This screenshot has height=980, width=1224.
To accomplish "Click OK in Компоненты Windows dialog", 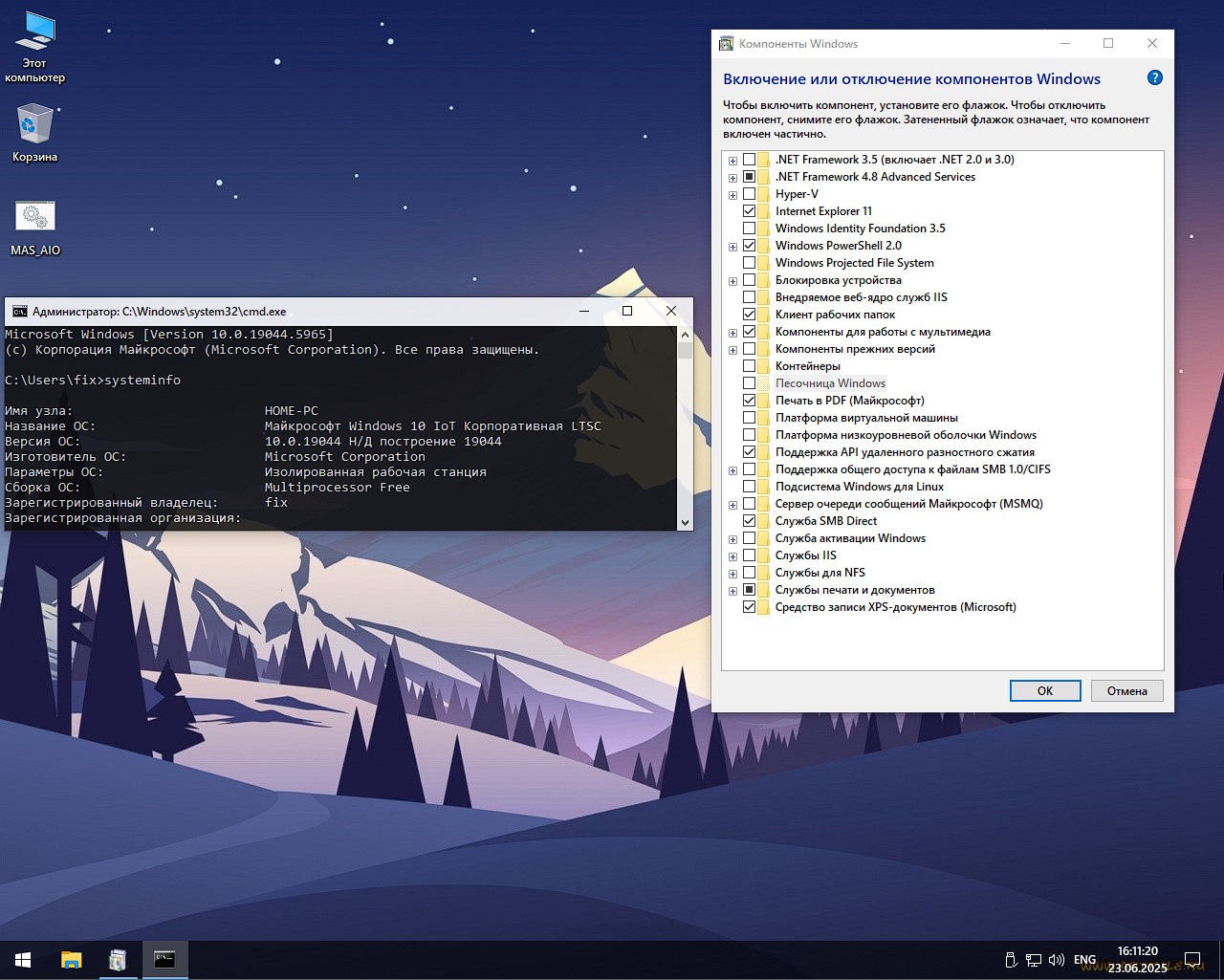I will tap(1045, 690).
